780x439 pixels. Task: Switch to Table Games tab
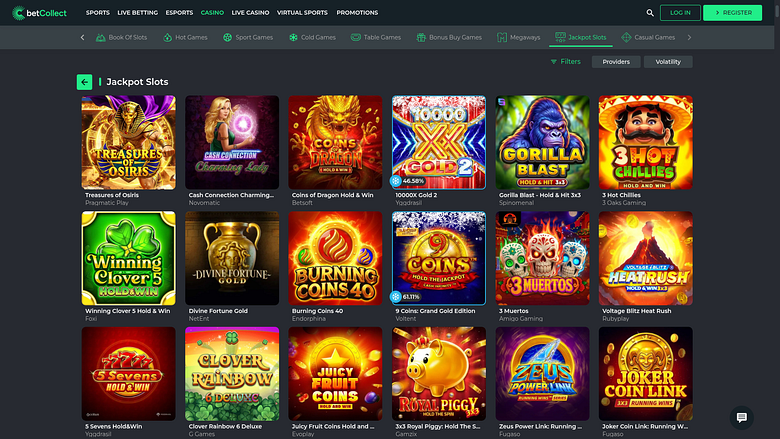tap(376, 37)
